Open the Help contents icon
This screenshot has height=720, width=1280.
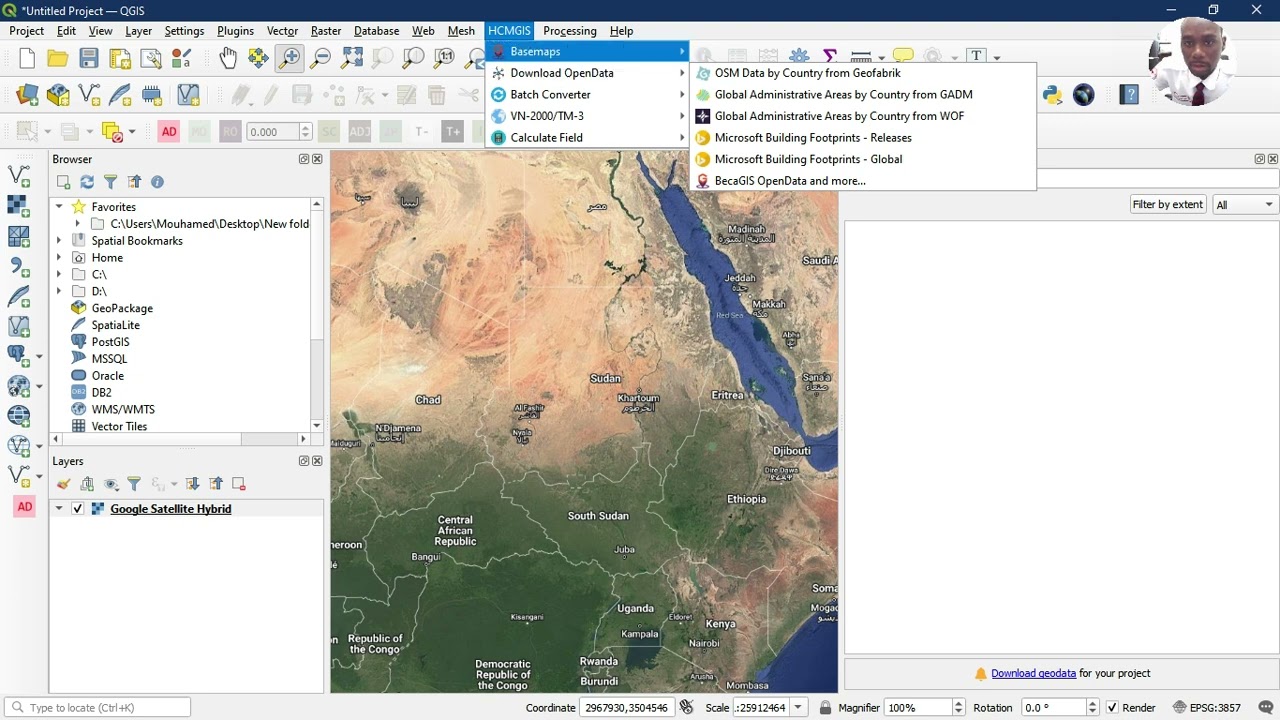(1130, 95)
